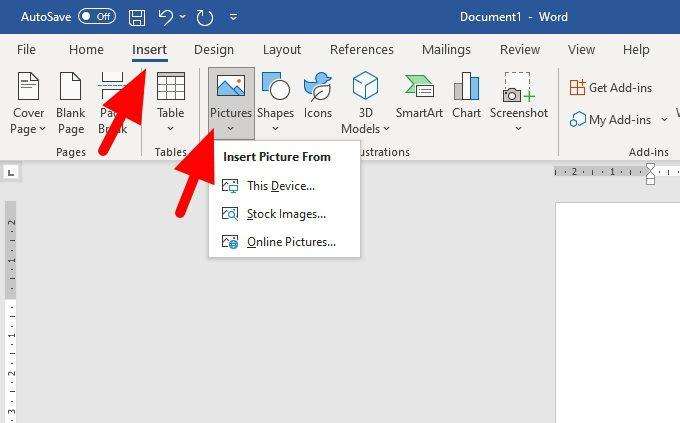The height and width of the screenshot is (423, 680).
Task: Click the Screenshot camera icon
Action: [518, 87]
